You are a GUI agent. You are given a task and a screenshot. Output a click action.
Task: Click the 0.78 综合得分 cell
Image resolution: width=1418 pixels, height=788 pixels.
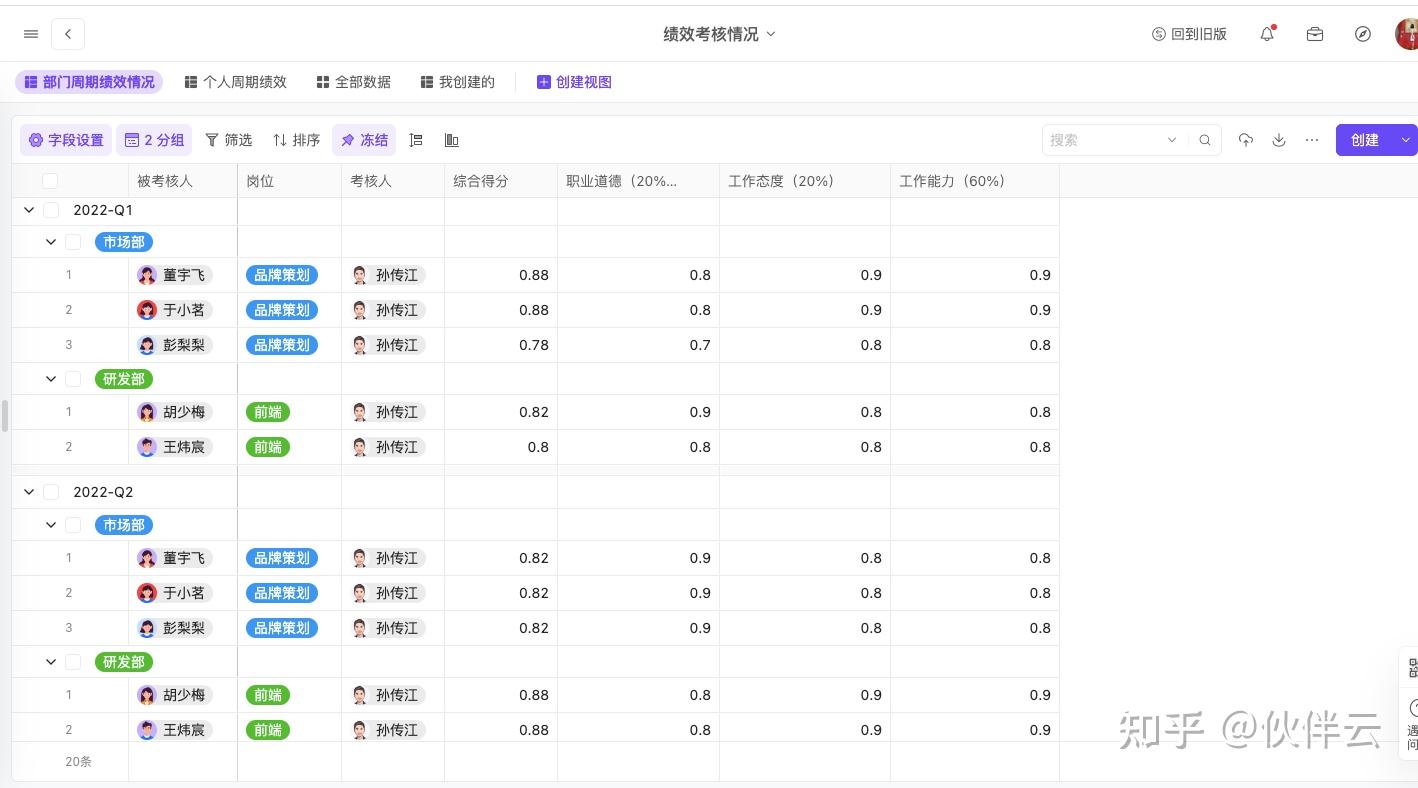click(501, 345)
